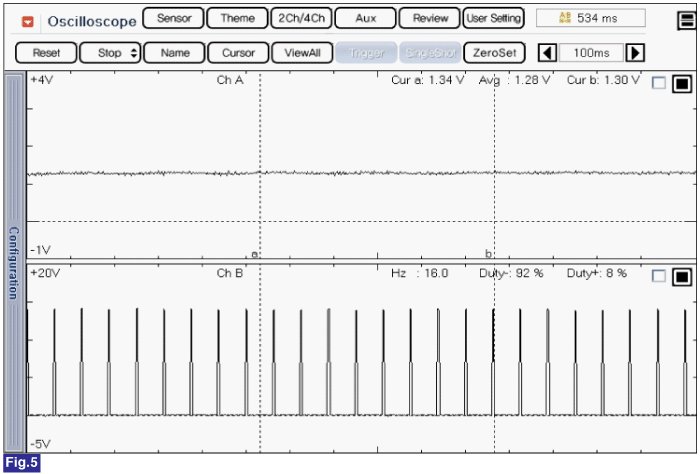
Task: Open the Theme menu
Action: [x=237, y=19]
